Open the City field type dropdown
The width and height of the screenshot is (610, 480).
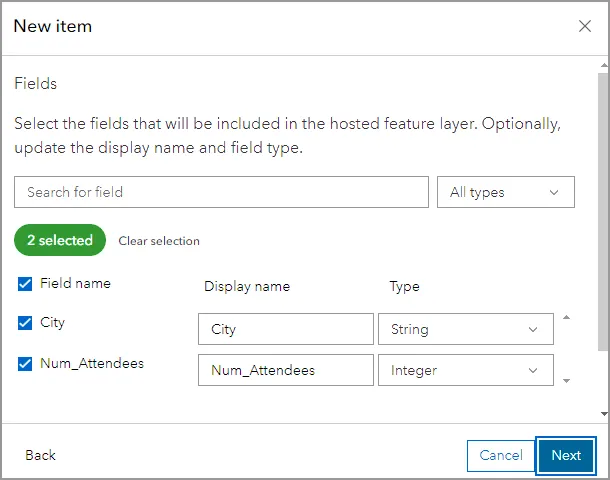[465, 329]
